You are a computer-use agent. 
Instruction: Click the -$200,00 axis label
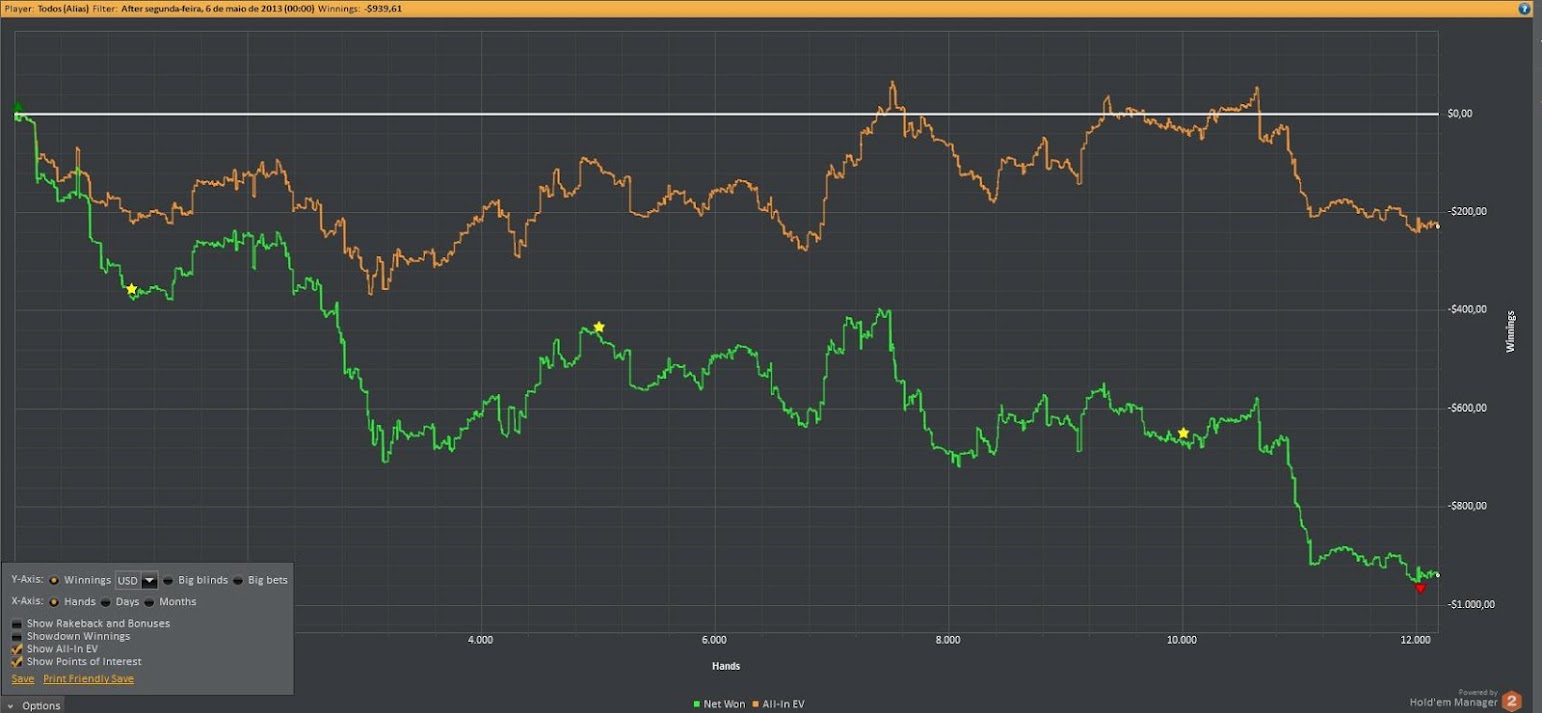point(1467,211)
